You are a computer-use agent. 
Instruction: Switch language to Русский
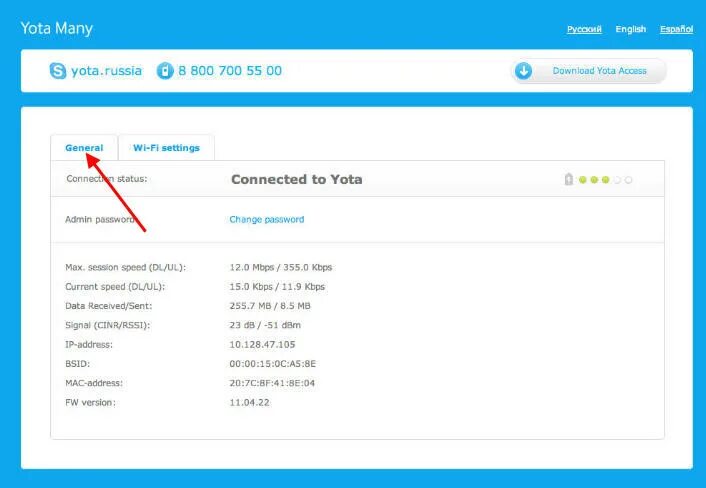pyautogui.click(x=584, y=29)
